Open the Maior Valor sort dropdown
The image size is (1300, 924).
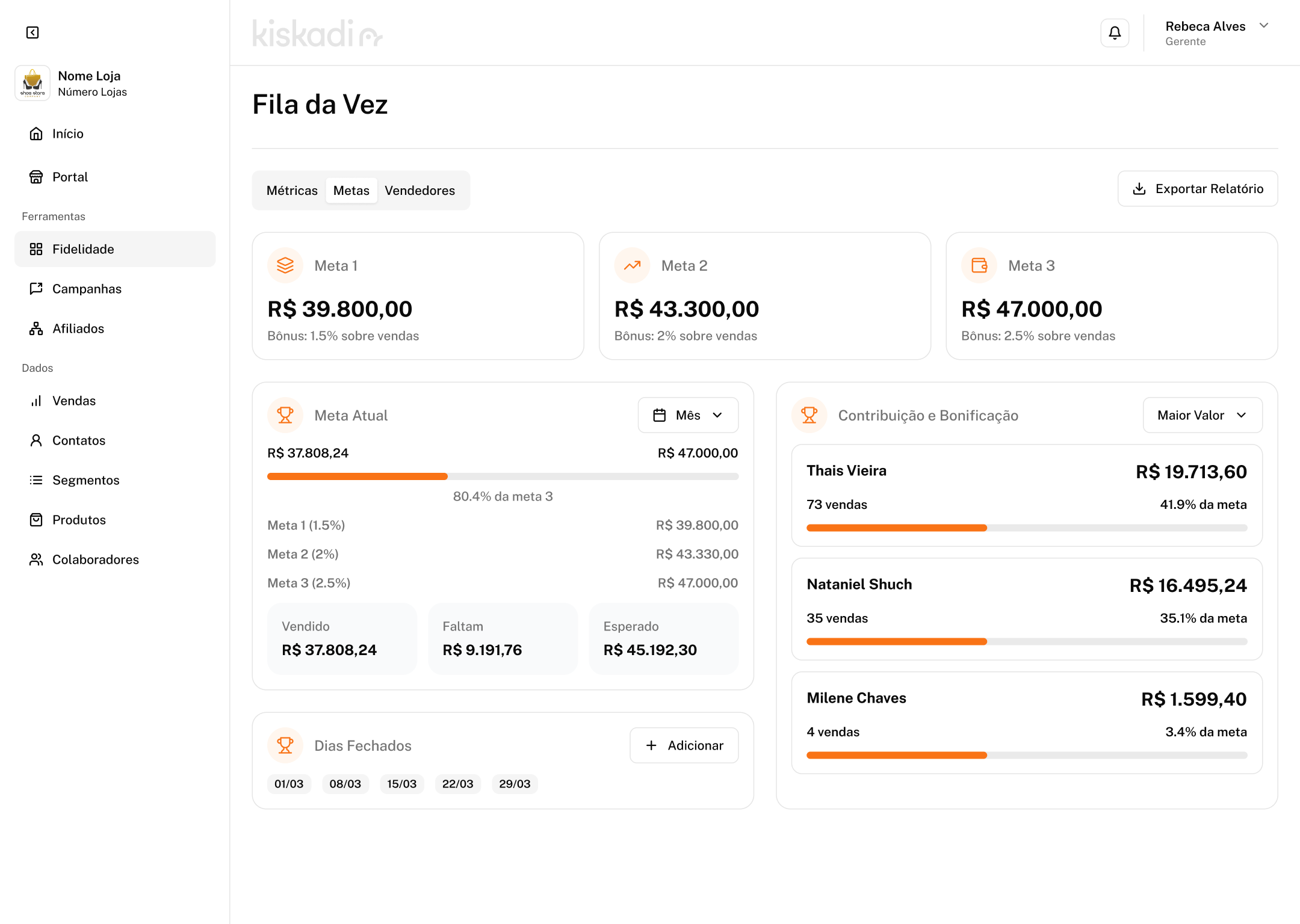pyautogui.click(x=1202, y=415)
